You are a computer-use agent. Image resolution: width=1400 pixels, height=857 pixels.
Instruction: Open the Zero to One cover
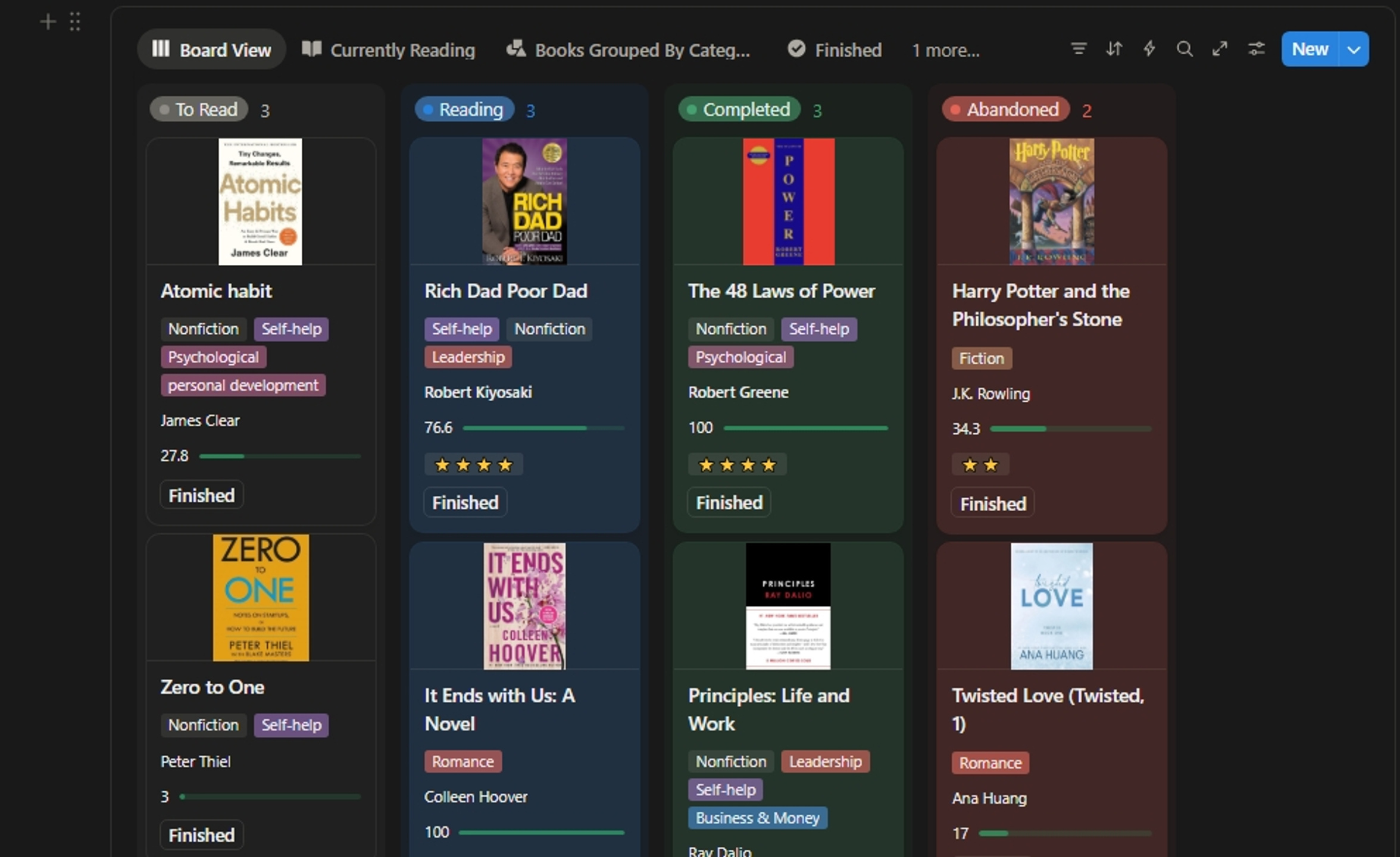(x=261, y=598)
